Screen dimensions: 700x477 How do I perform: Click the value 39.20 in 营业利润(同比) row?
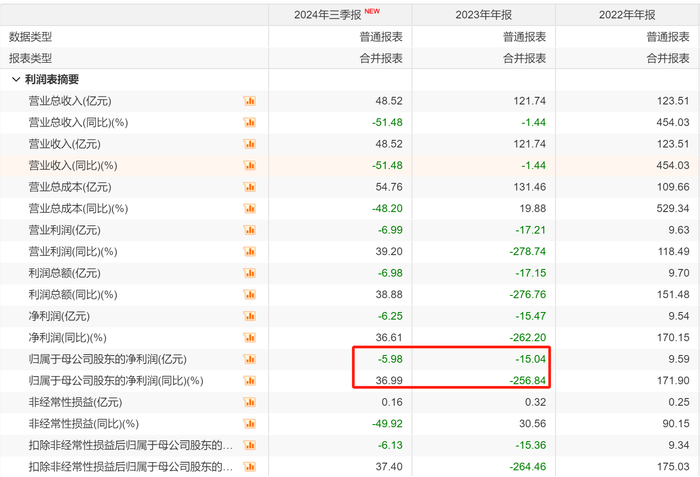389,251
